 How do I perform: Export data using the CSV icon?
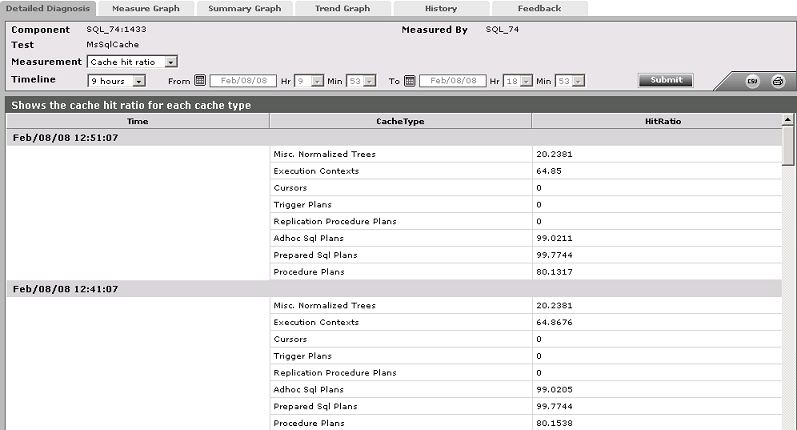(x=752, y=81)
